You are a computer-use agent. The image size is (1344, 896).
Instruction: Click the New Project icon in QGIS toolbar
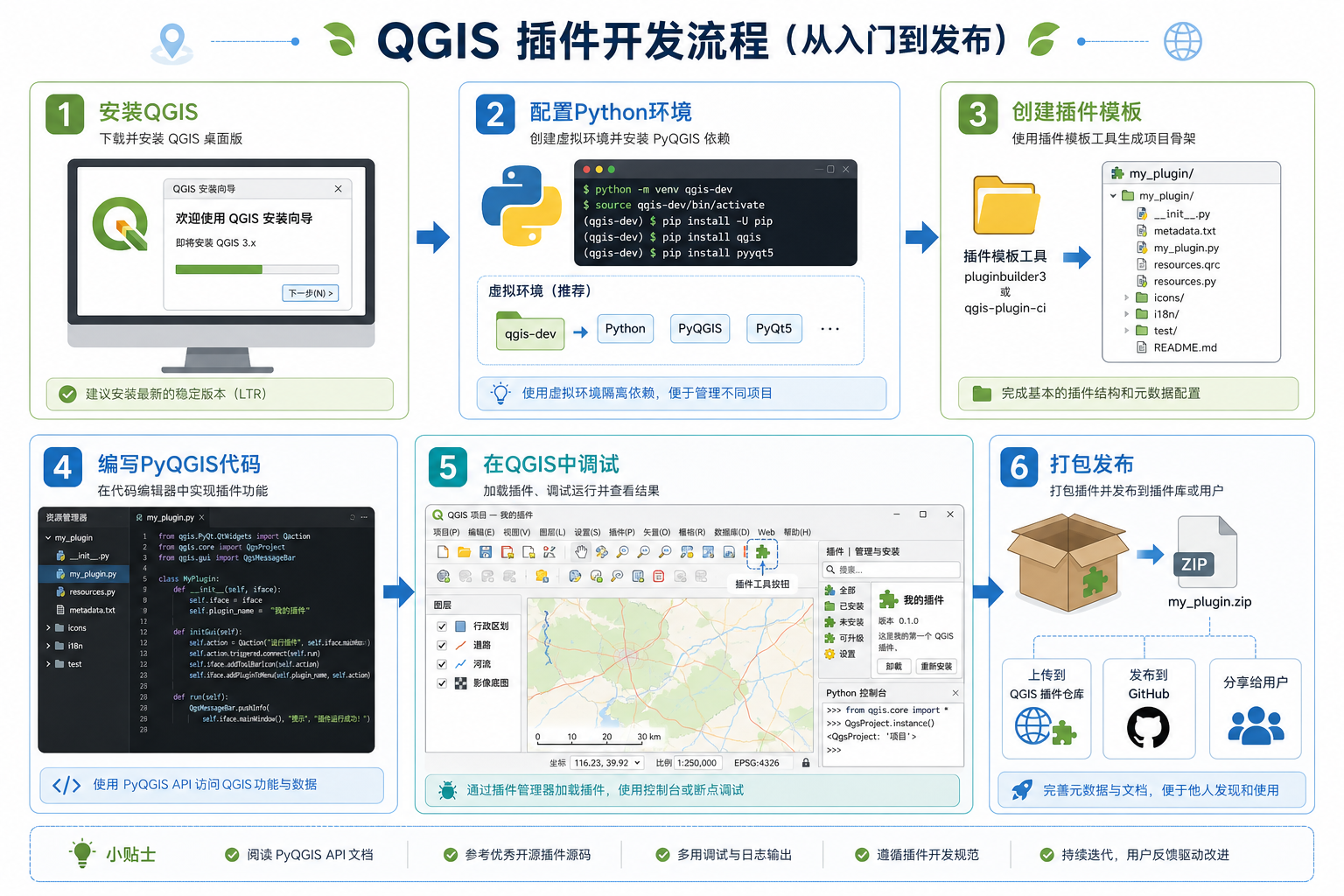coord(443,552)
